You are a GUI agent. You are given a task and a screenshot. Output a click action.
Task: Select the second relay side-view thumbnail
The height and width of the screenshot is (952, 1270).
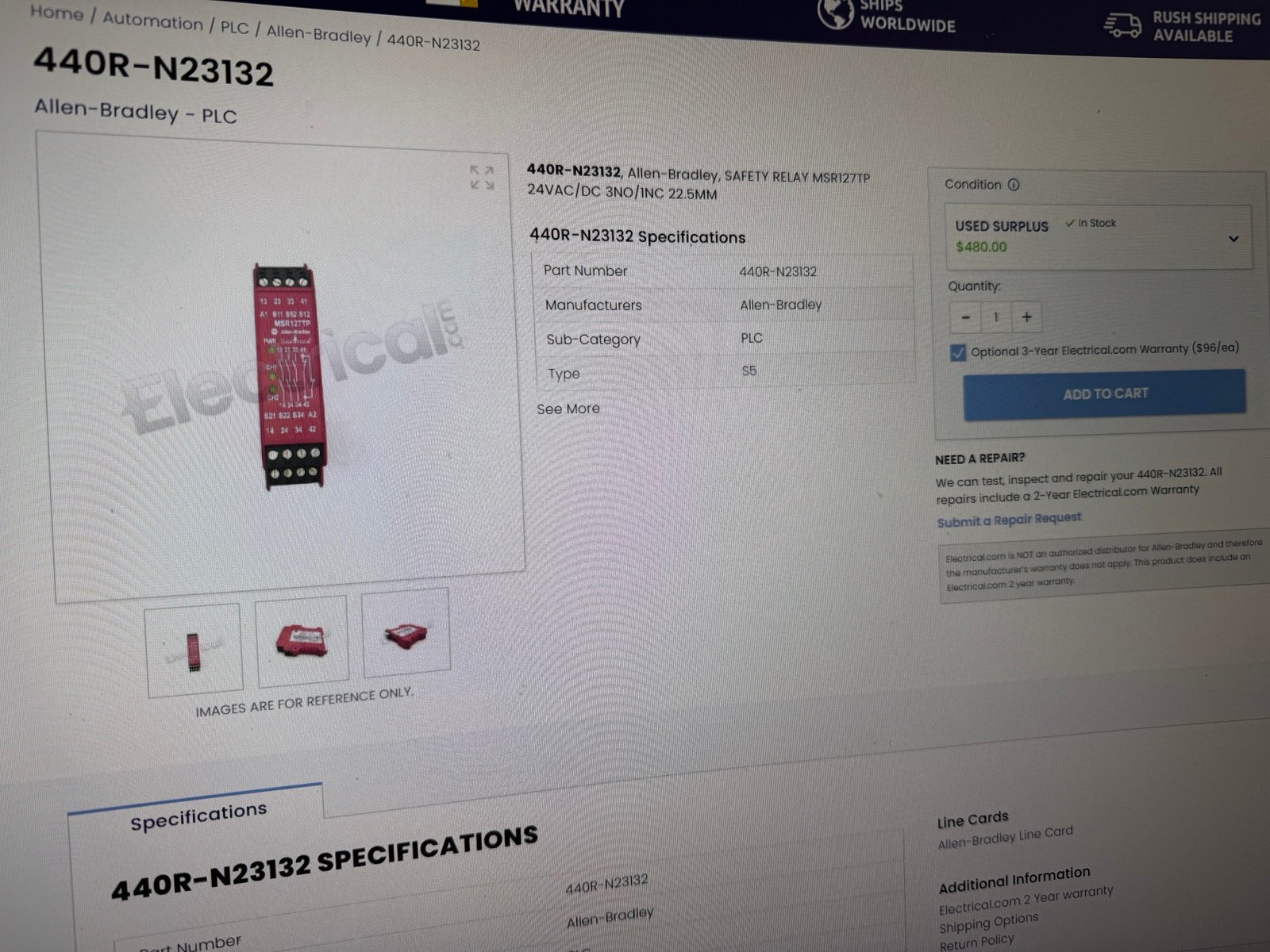[302, 640]
